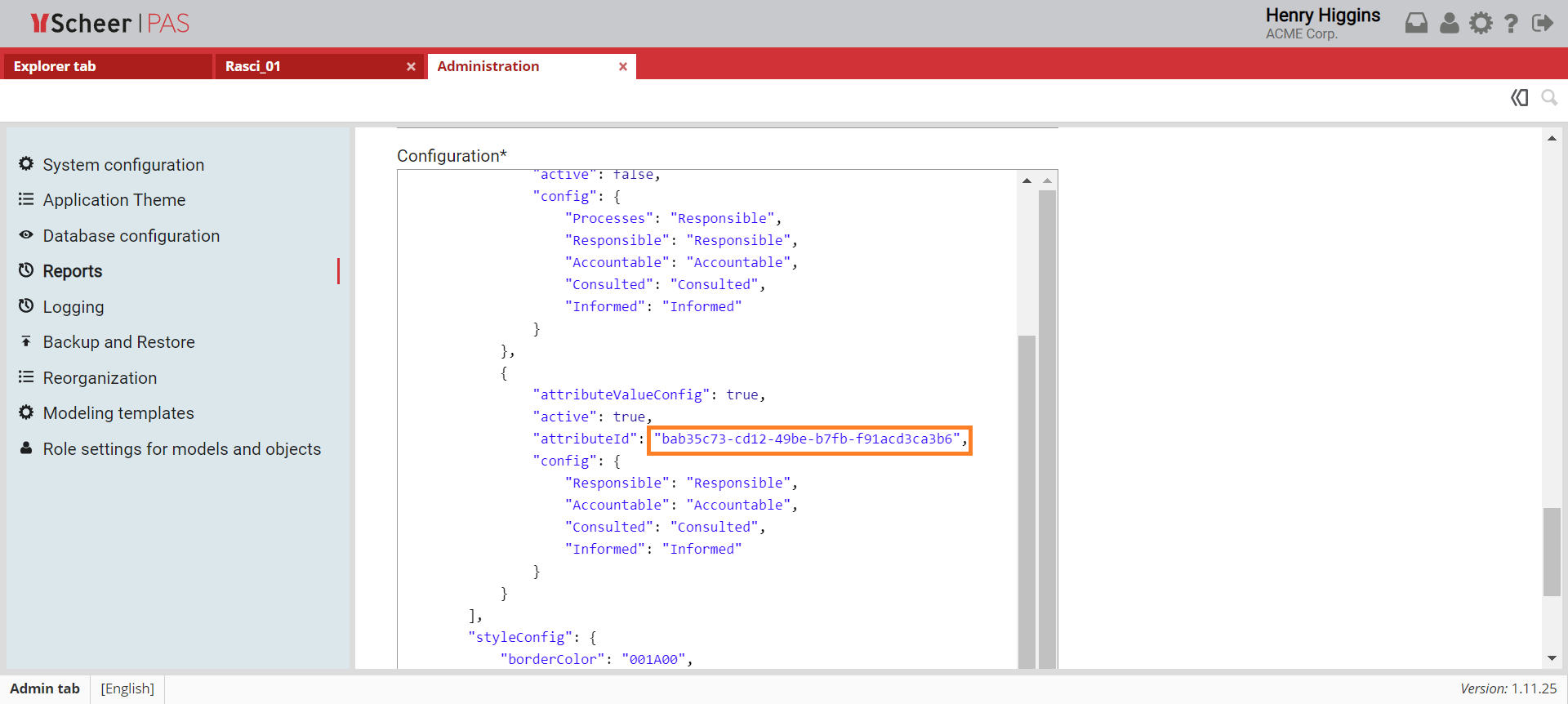Viewport: 1568px width, 704px height.
Task: Close the Administration tab
Action: click(623, 67)
